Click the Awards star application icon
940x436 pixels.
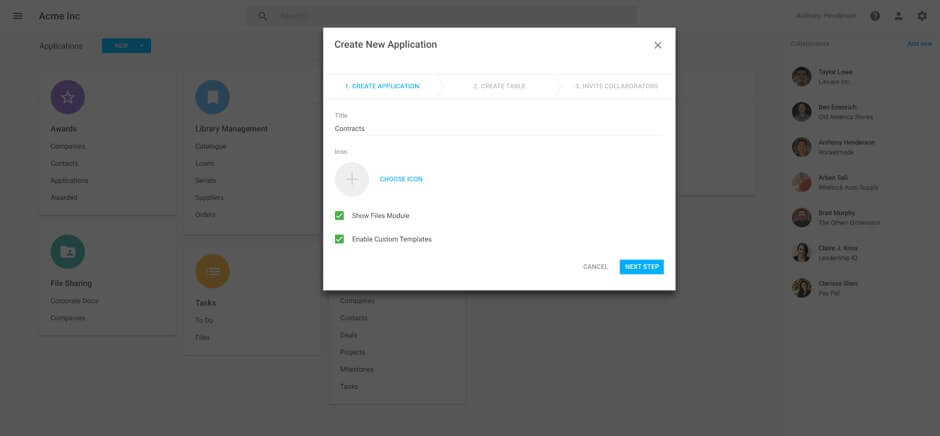coord(67,97)
